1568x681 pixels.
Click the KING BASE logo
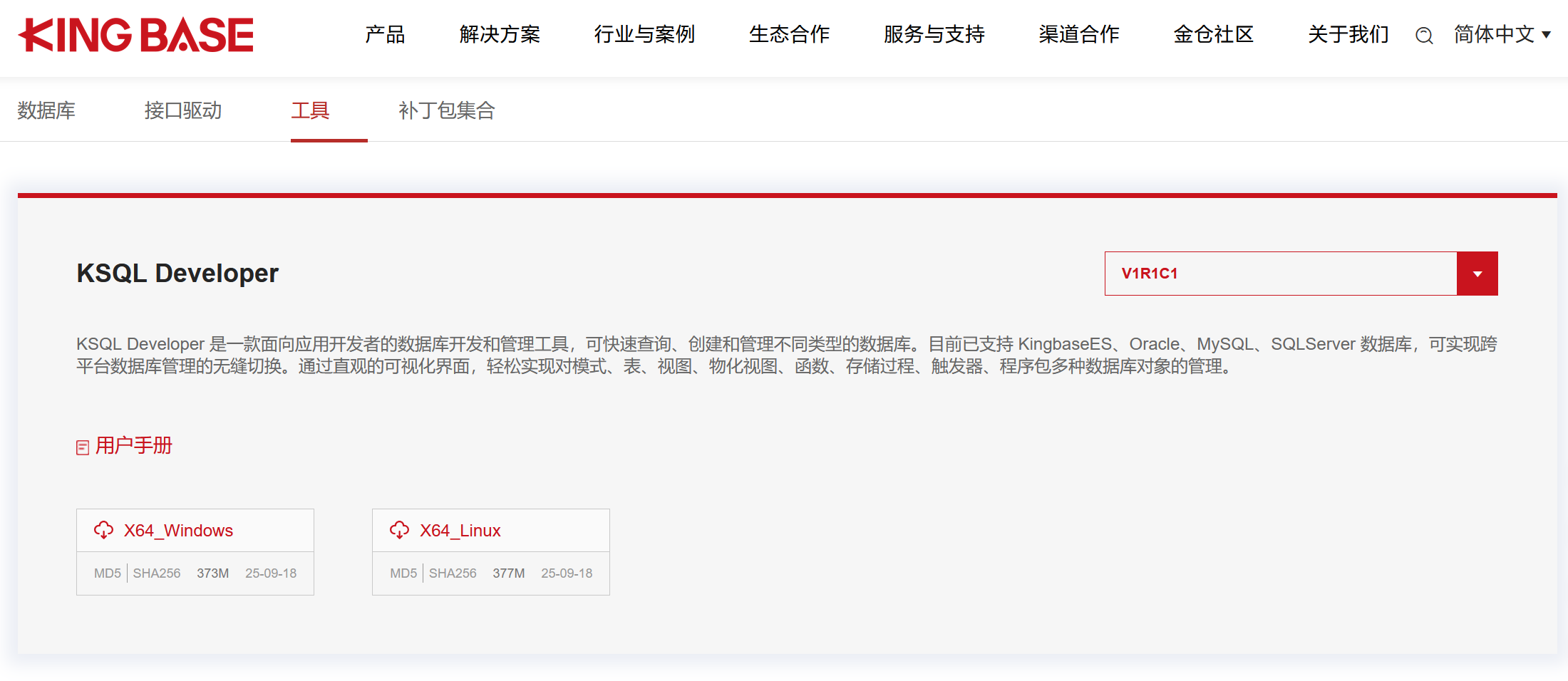pyautogui.click(x=136, y=34)
